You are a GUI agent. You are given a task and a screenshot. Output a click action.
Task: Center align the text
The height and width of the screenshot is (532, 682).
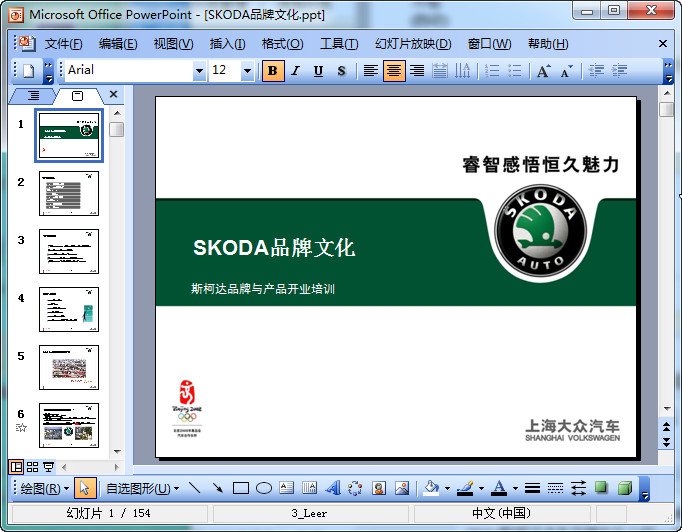(394, 70)
